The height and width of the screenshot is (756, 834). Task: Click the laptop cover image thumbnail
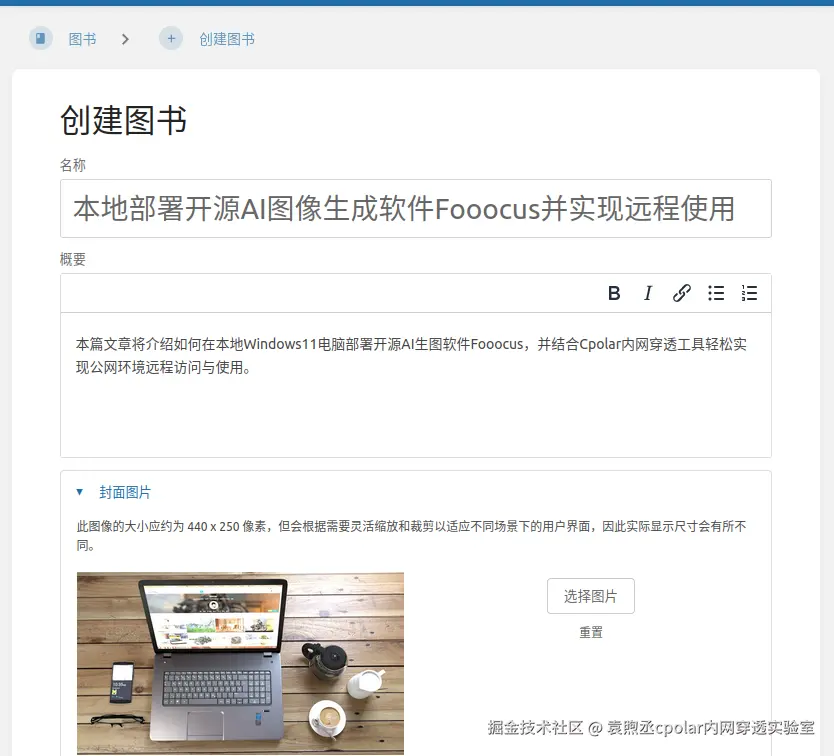(x=240, y=663)
